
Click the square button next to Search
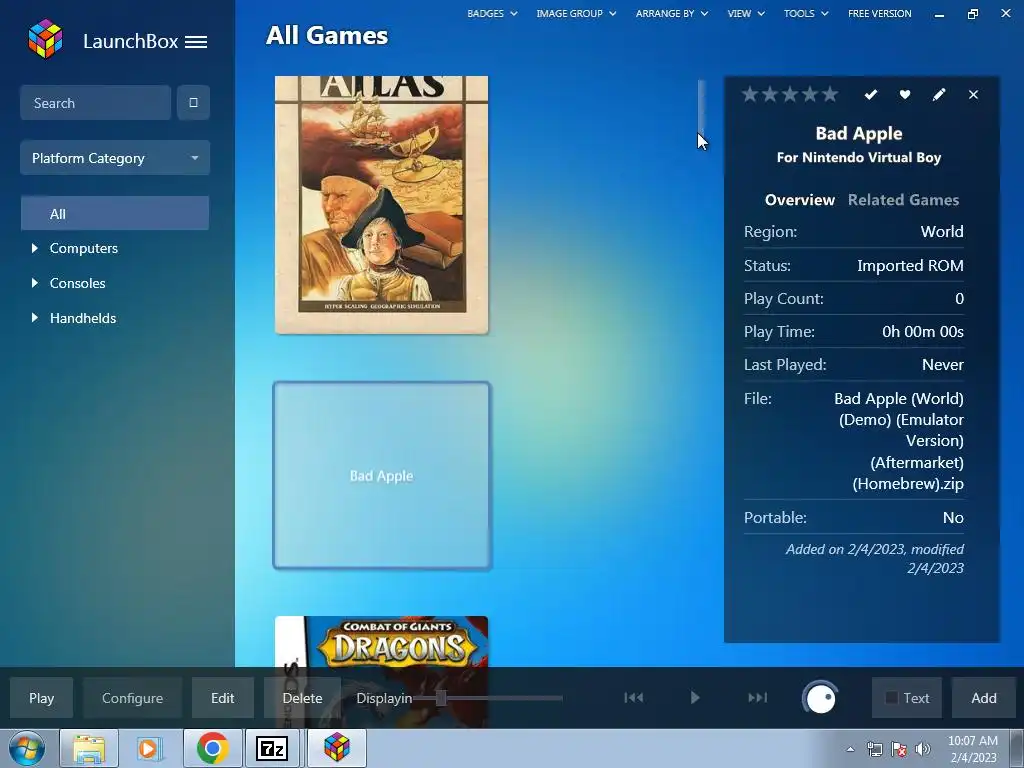click(x=193, y=103)
